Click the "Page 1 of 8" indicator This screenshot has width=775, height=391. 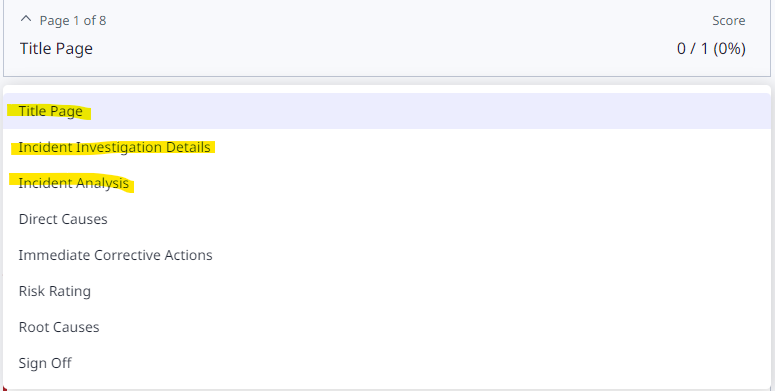(x=73, y=20)
